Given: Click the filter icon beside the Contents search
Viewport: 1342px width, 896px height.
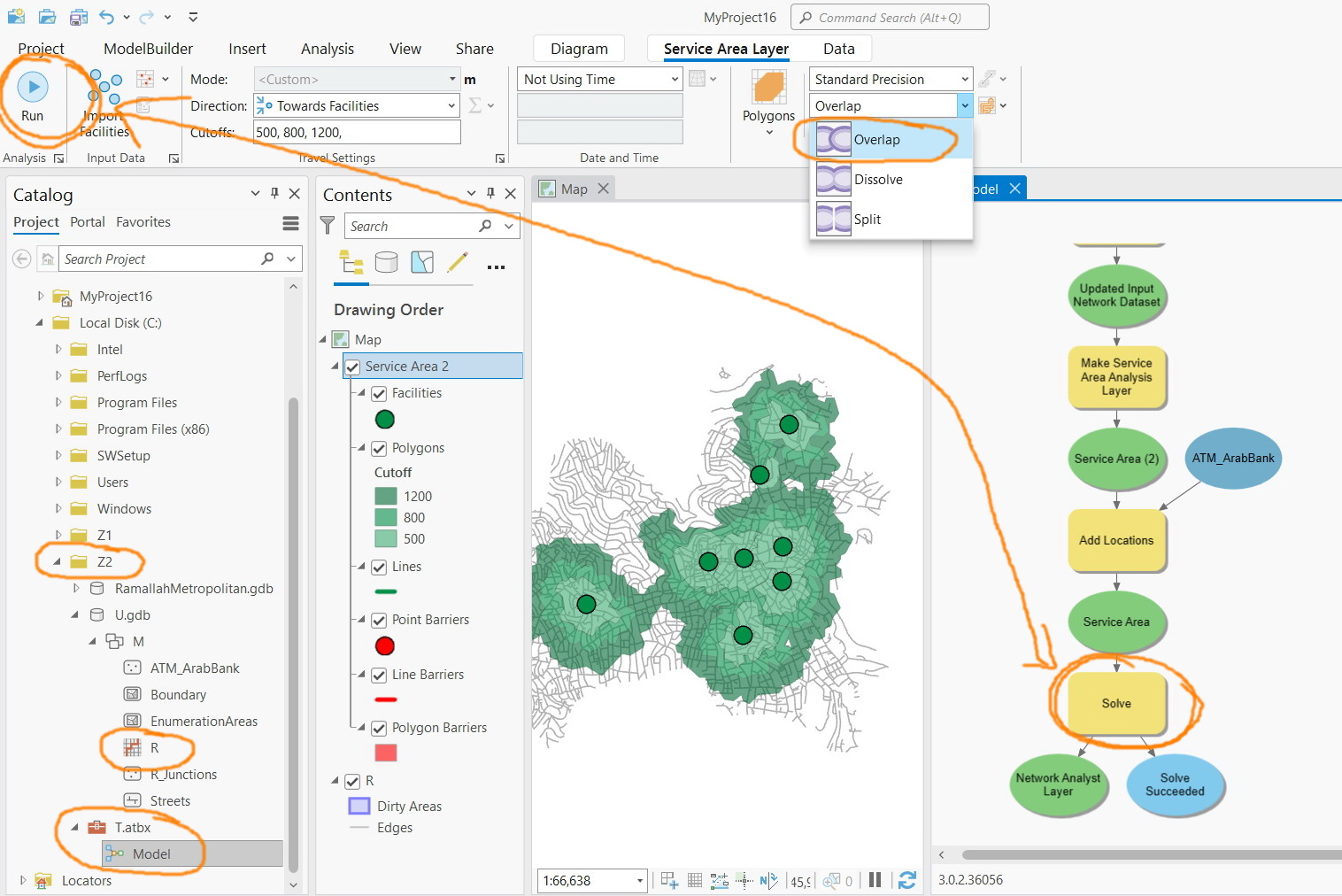Looking at the screenshot, I should click(328, 226).
